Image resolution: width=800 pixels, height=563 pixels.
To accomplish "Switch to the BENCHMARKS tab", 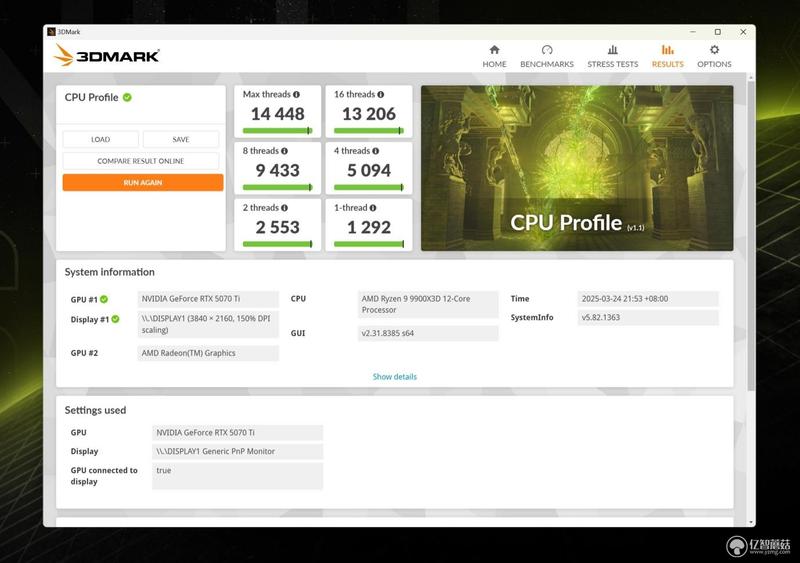I will pyautogui.click(x=547, y=56).
